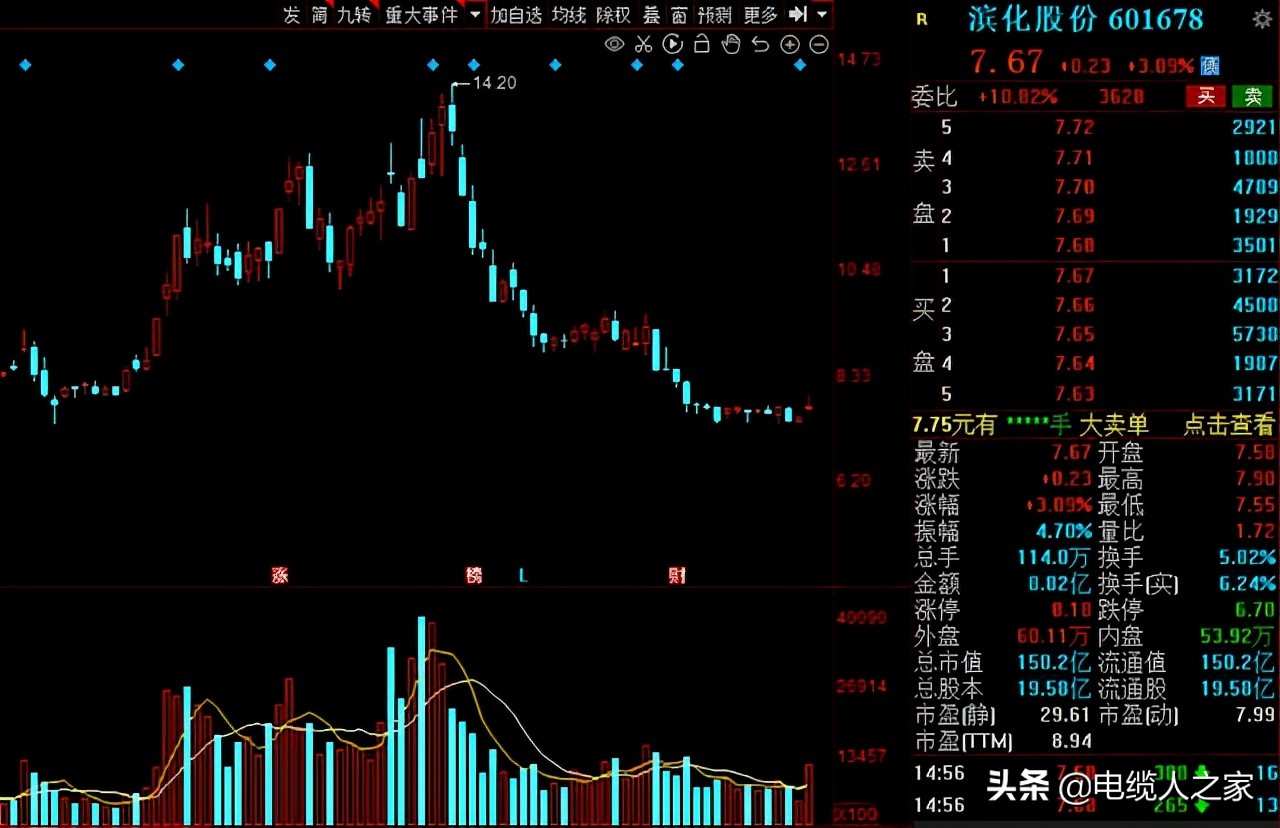Click 加自选 to add to watchlist

tap(516, 15)
